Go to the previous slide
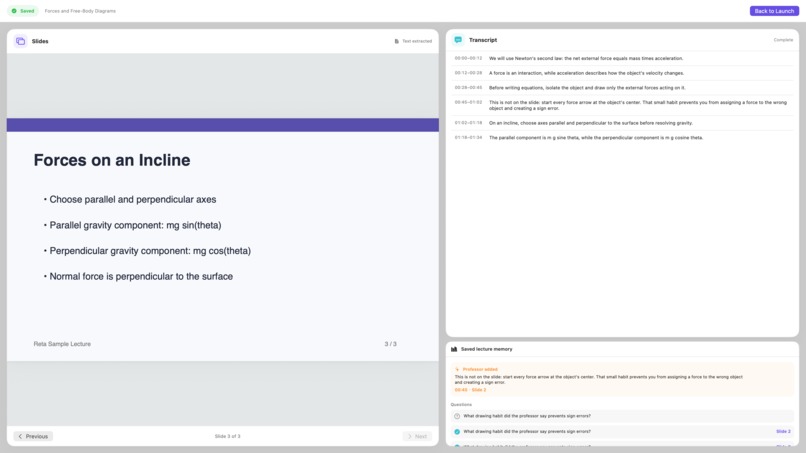806x453 pixels. (33, 436)
